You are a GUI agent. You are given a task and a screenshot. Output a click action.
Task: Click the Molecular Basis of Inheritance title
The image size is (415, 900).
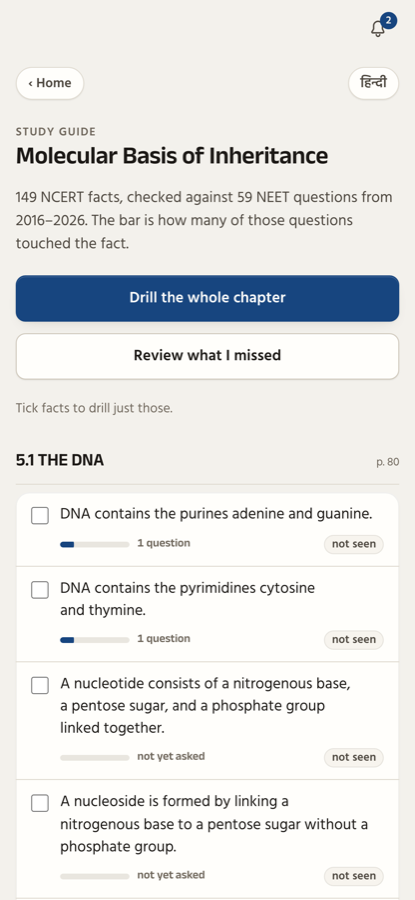tap(172, 156)
